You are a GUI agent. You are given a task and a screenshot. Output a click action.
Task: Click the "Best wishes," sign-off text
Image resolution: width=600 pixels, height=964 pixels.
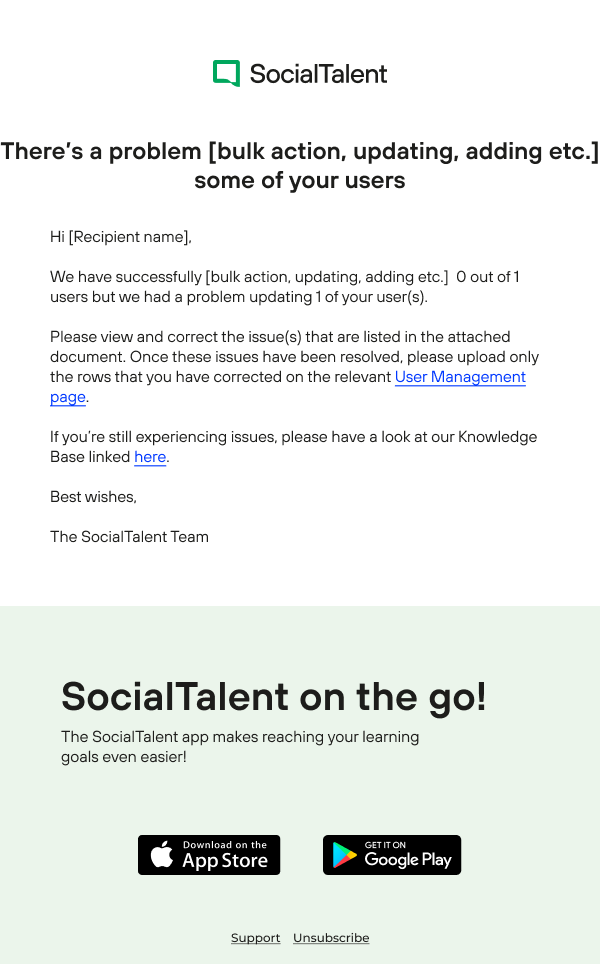pyautogui.click(x=93, y=497)
